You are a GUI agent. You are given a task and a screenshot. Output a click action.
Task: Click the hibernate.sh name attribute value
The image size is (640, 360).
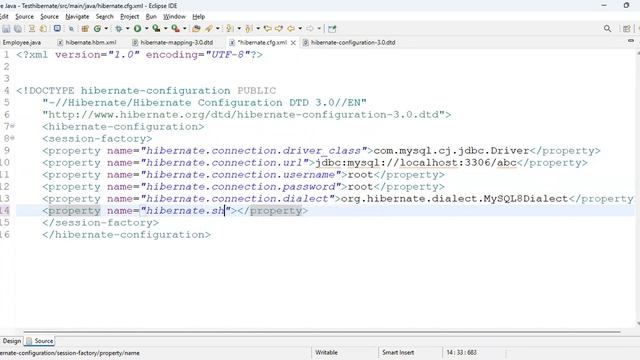[x=185, y=211]
